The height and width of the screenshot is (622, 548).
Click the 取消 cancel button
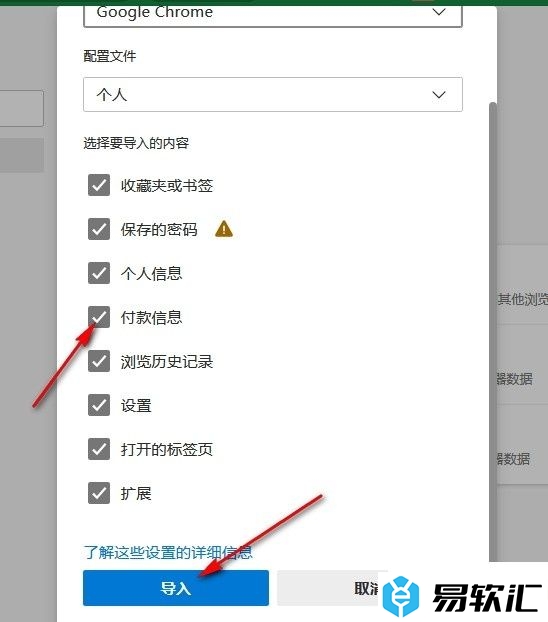328,588
